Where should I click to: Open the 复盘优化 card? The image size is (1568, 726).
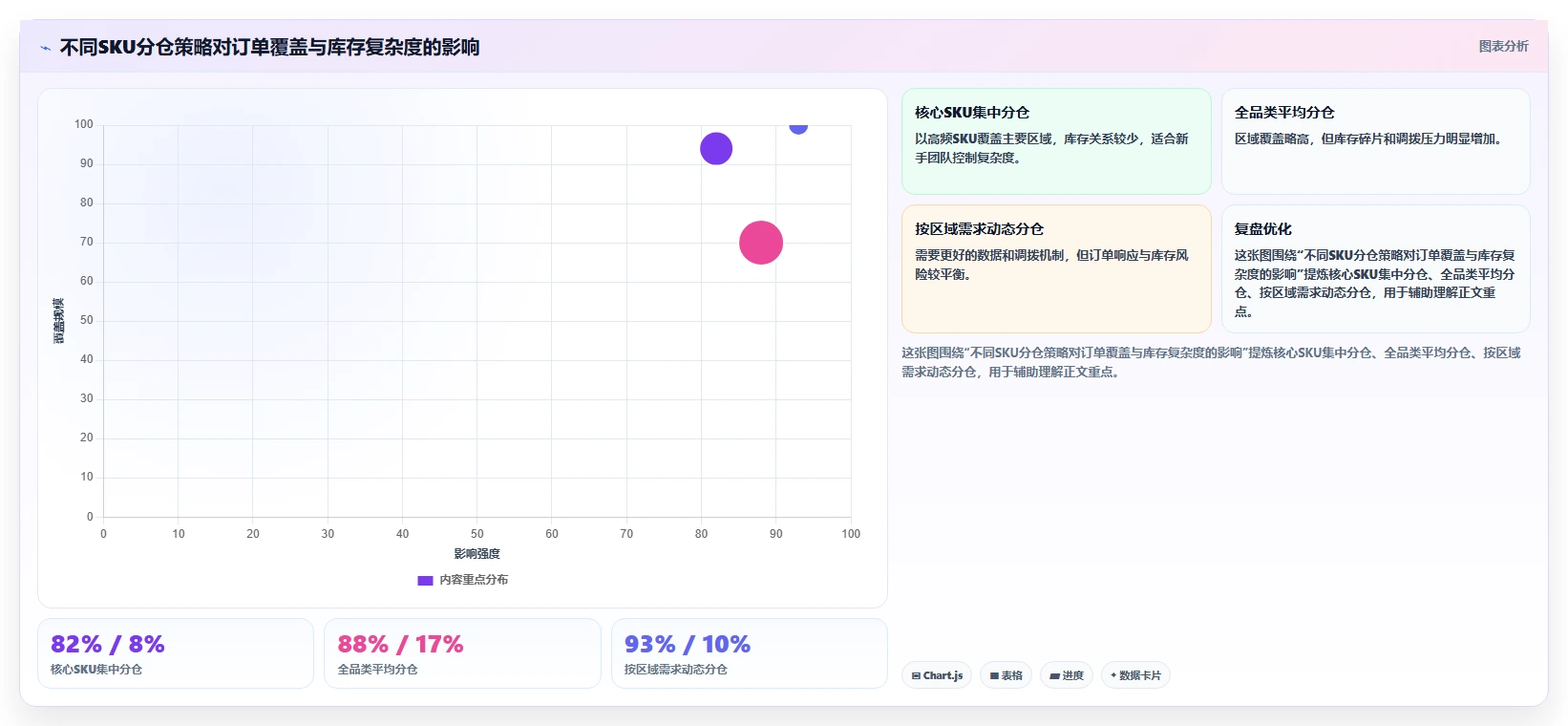1375,269
